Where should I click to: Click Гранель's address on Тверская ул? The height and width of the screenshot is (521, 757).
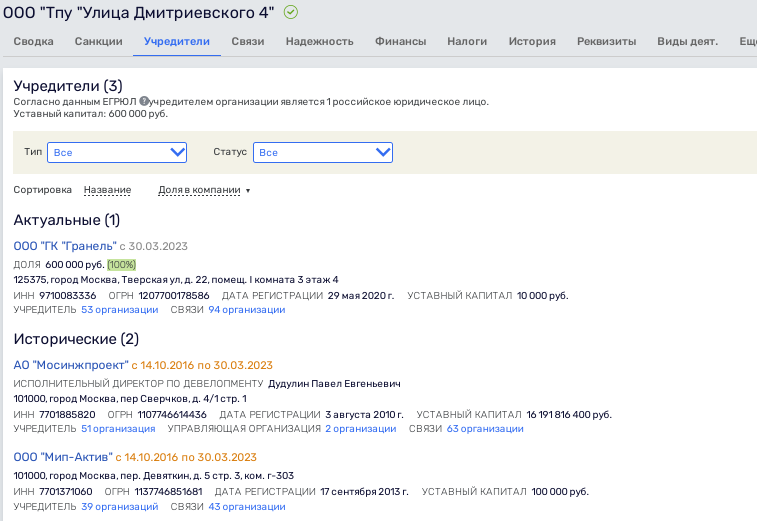[x=176, y=280]
